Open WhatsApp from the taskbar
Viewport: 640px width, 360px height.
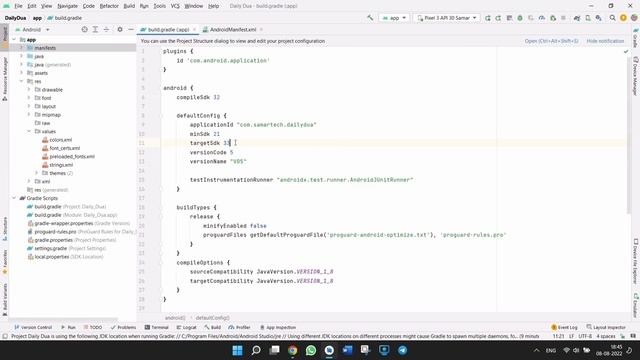click(311, 350)
